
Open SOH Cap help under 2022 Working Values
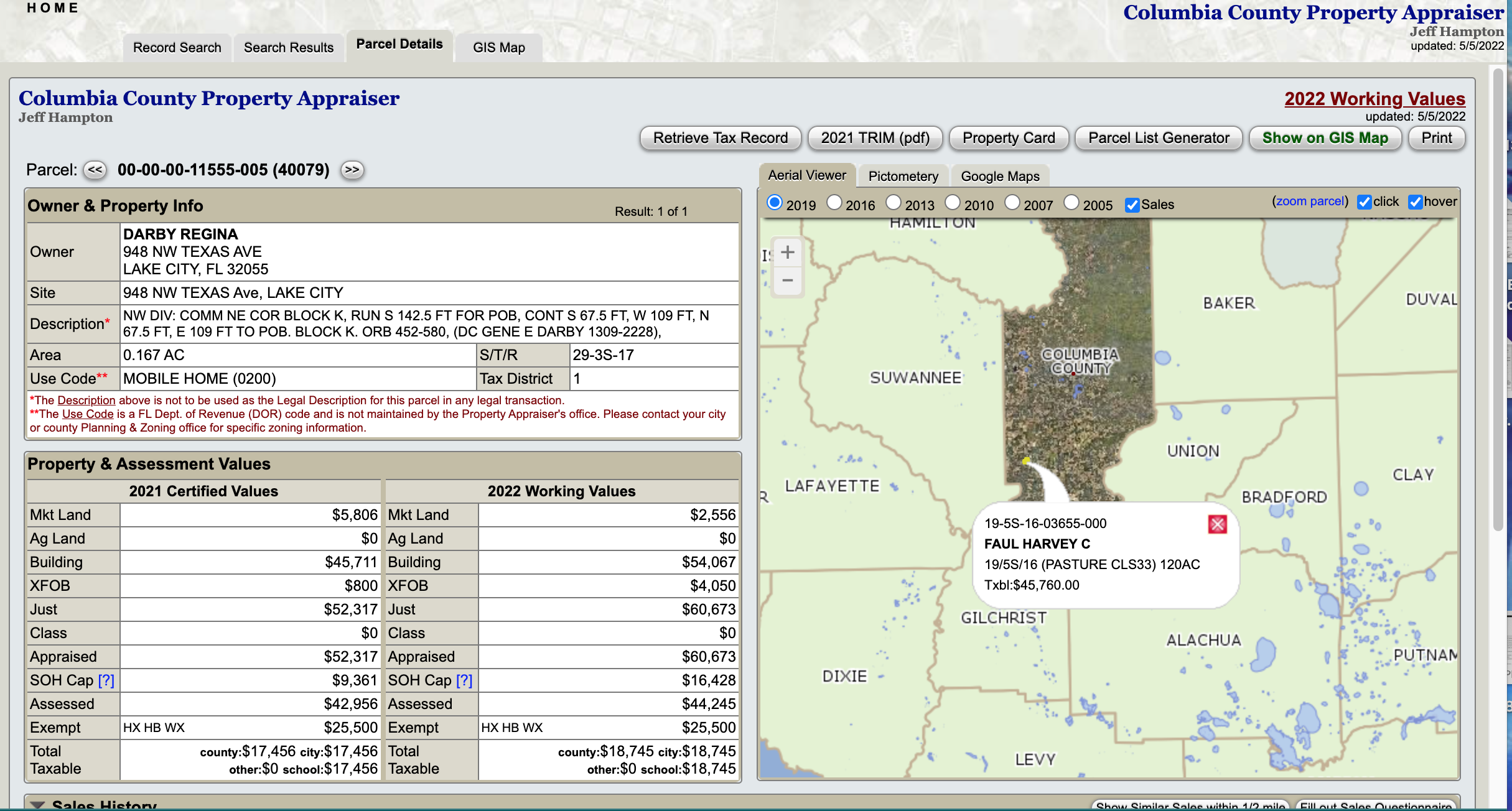pyautogui.click(x=464, y=680)
